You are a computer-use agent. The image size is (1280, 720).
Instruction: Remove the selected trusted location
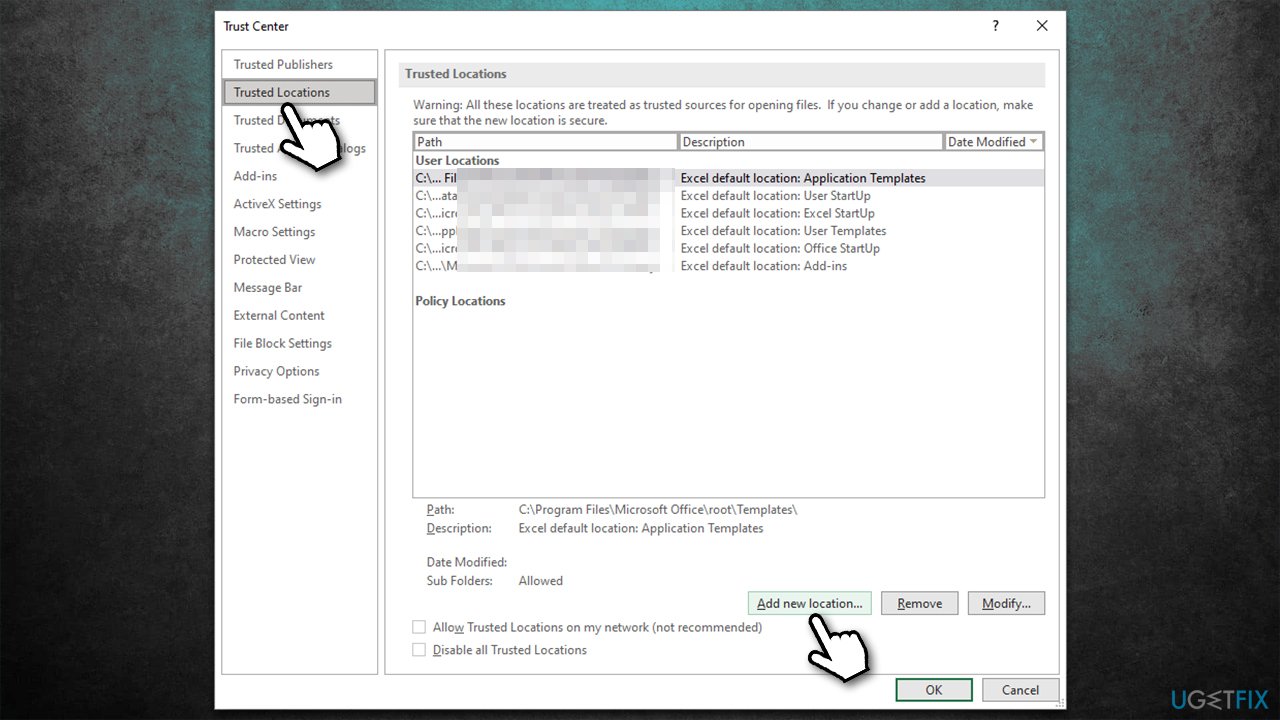tap(918, 603)
